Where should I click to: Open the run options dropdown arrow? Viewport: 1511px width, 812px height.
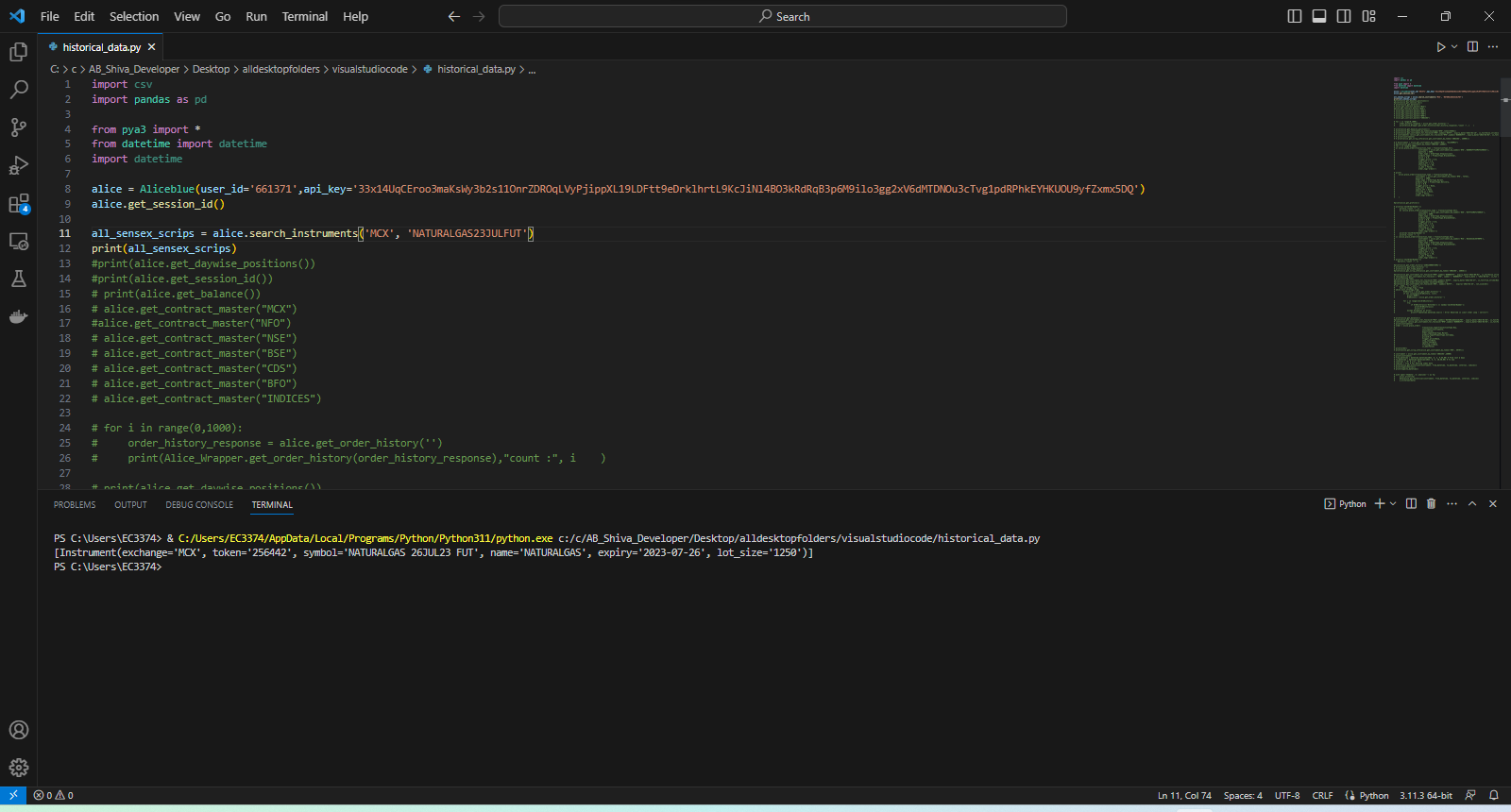[1454, 47]
